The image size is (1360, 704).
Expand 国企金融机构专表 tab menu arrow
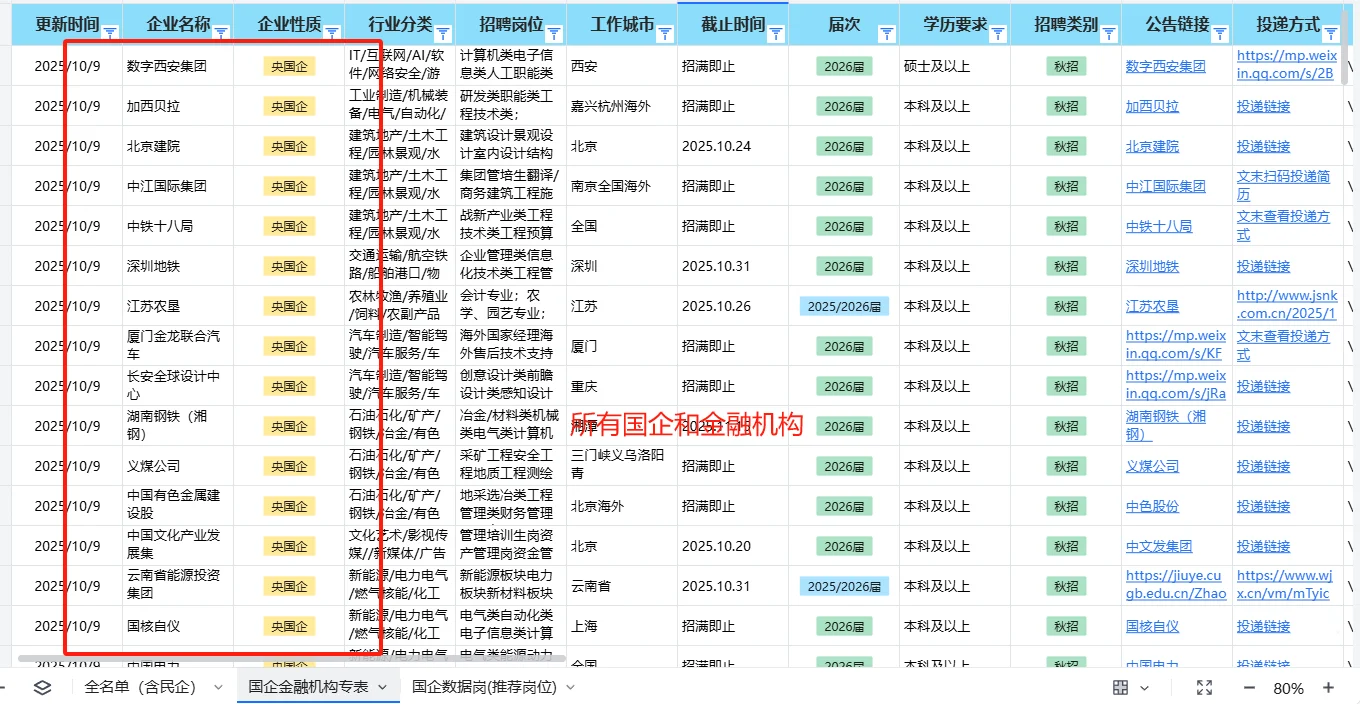pyautogui.click(x=382, y=687)
